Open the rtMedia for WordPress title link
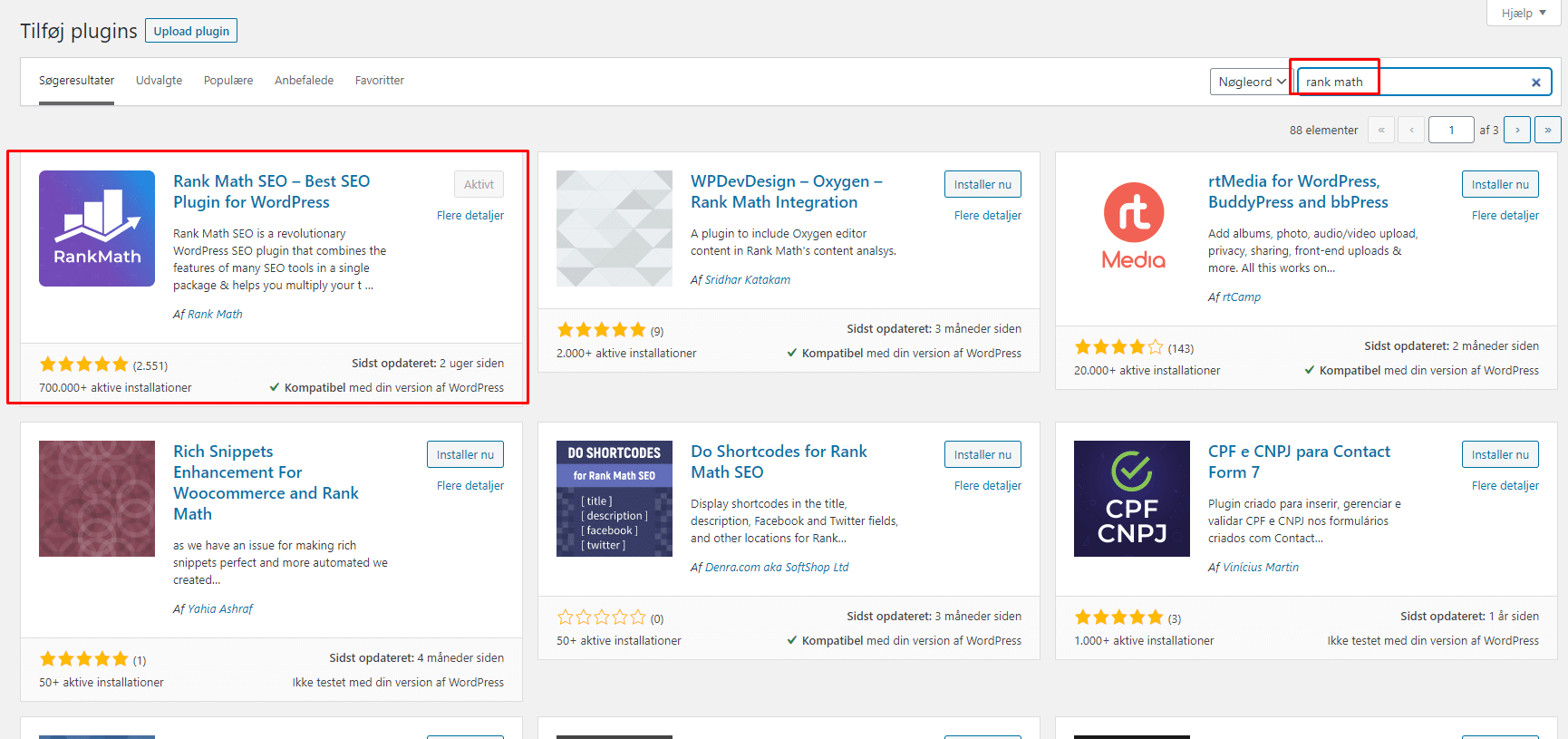 point(1298,191)
